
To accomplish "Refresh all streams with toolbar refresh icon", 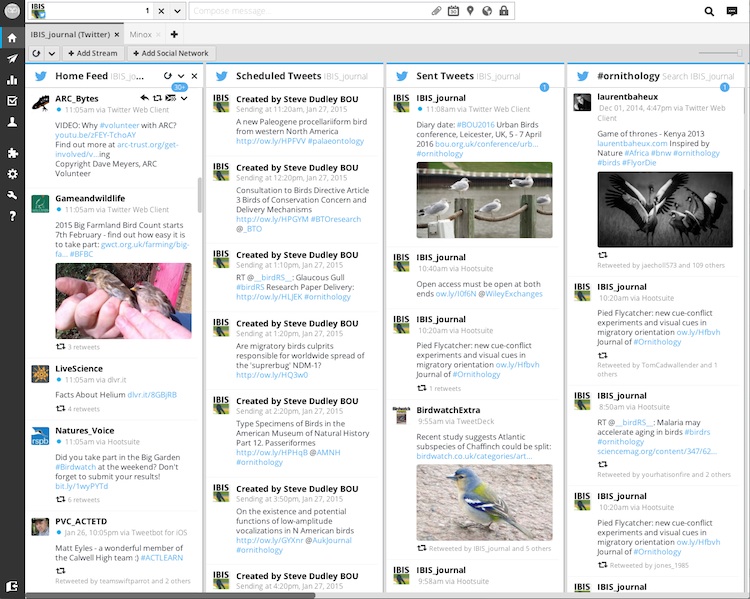I will 36,53.
